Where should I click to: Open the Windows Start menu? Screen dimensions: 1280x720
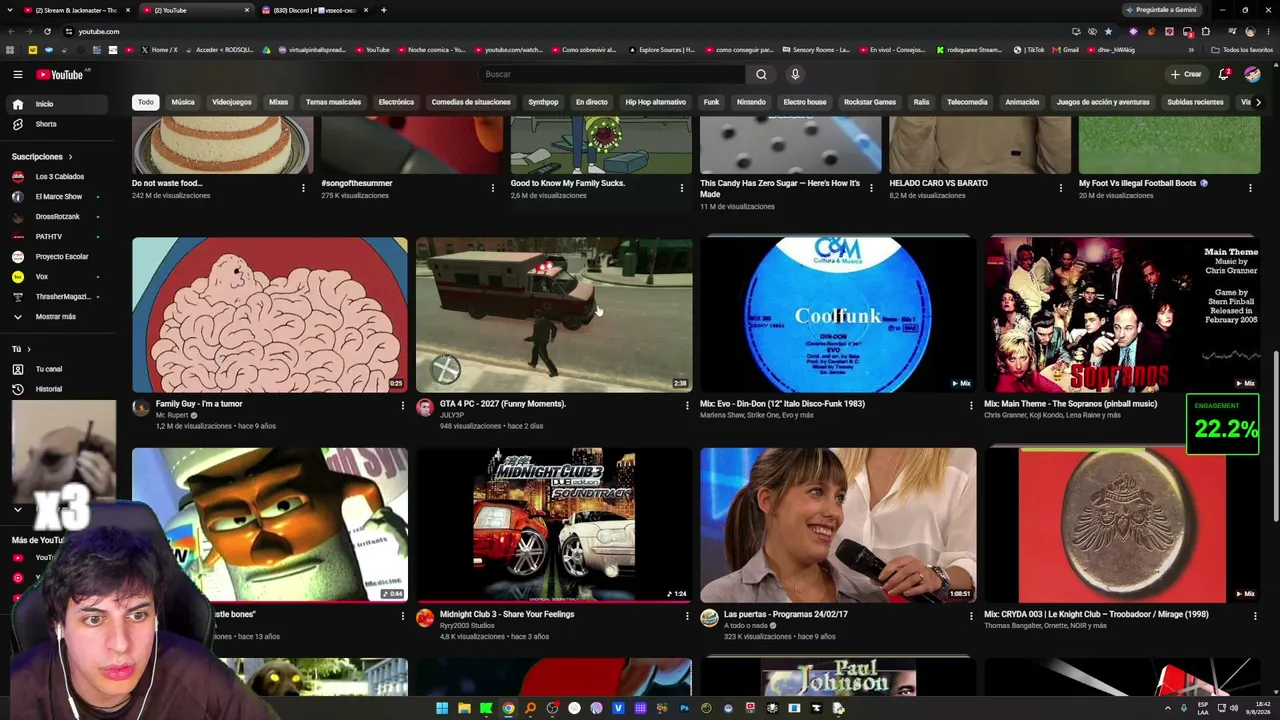point(442,708)
